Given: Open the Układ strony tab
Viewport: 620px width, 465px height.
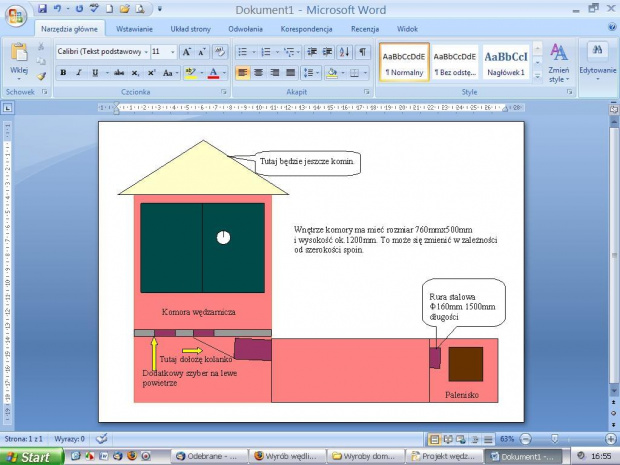Looking at the screenshot, I should click(191, 30).
